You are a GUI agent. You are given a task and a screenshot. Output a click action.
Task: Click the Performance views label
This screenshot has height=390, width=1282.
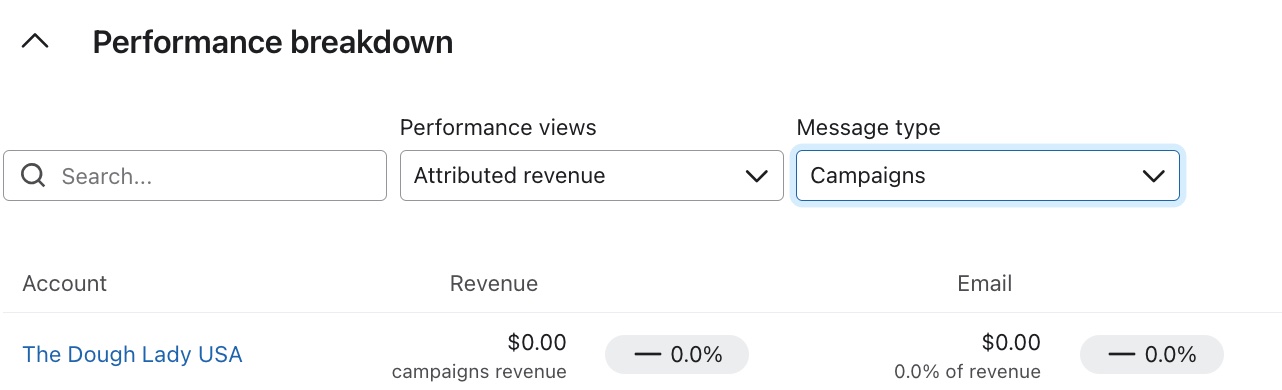[x=498, y=128]
